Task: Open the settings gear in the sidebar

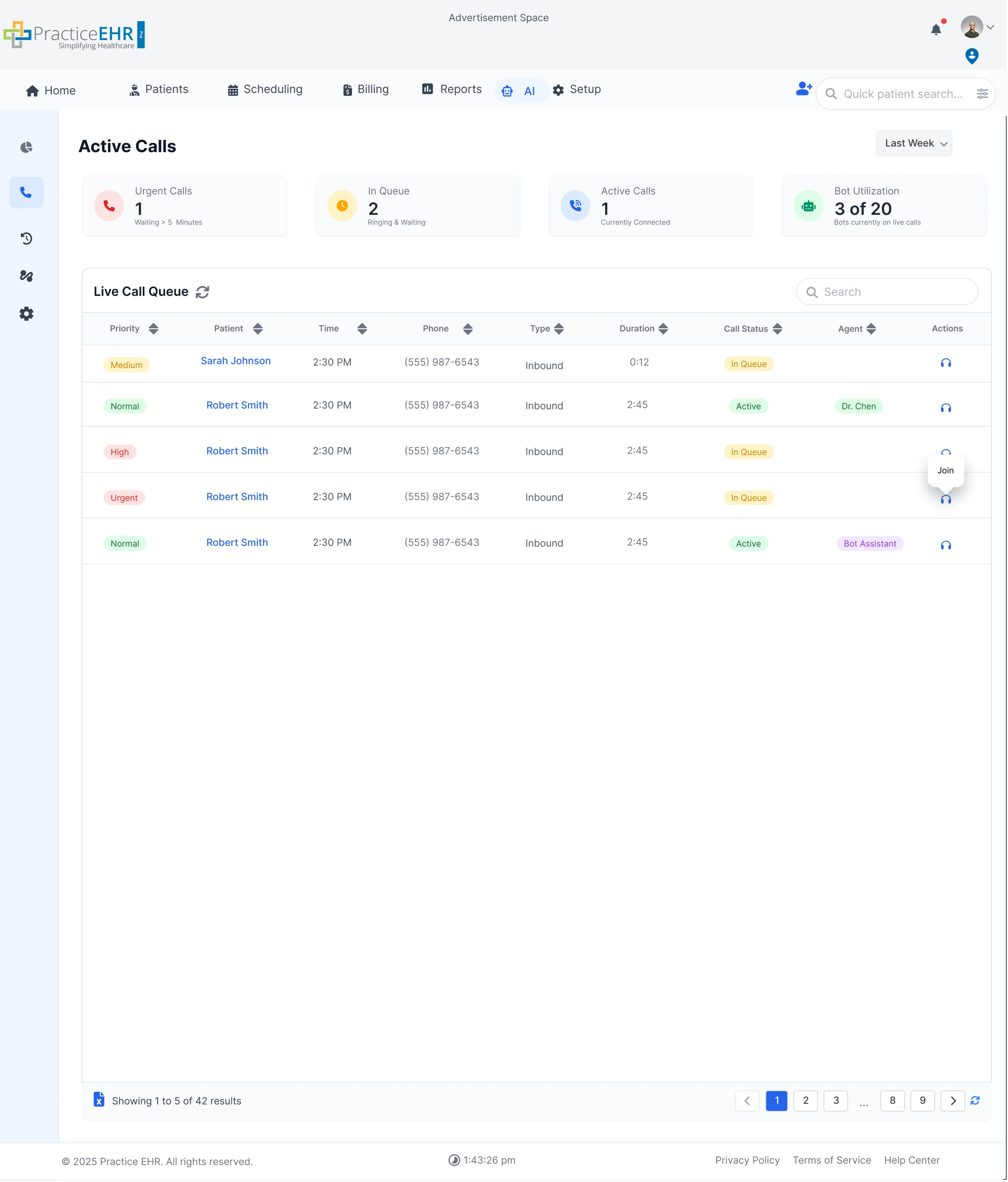Action: 26,314
